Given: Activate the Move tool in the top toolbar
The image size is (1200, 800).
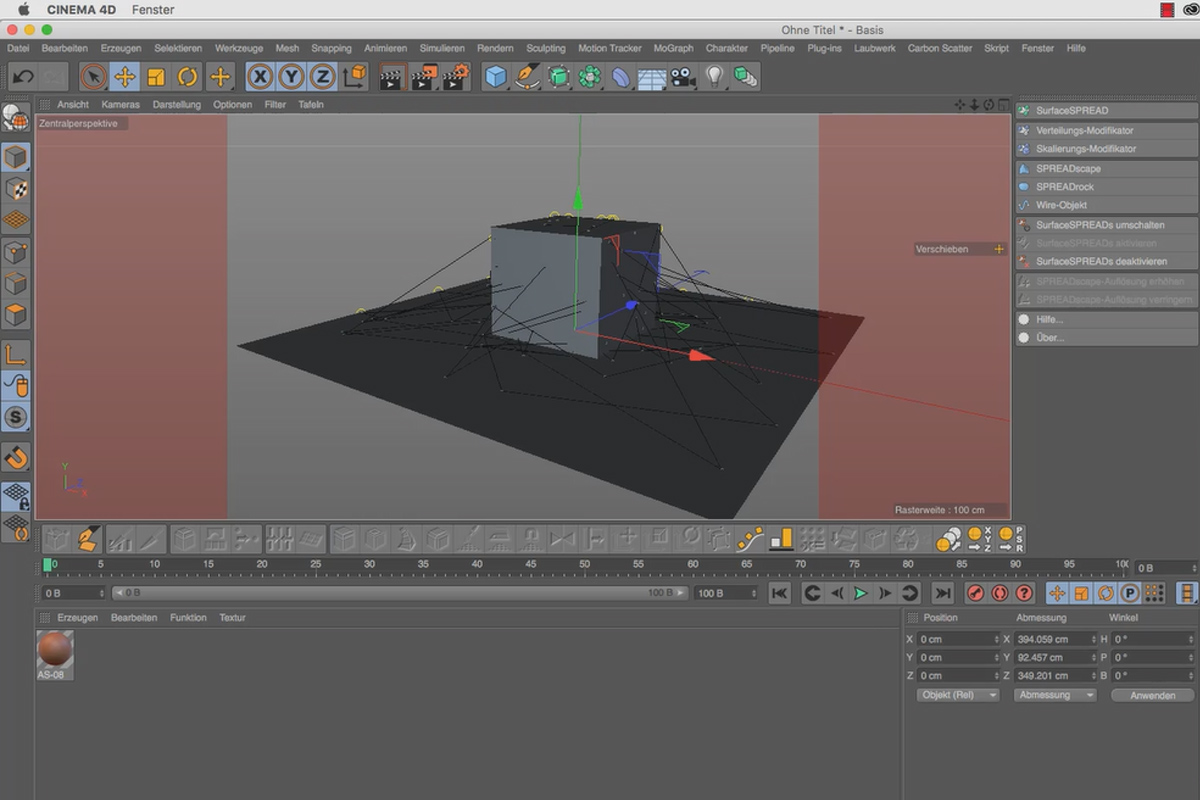Looking at the screenshot, I should pos(125,76).
